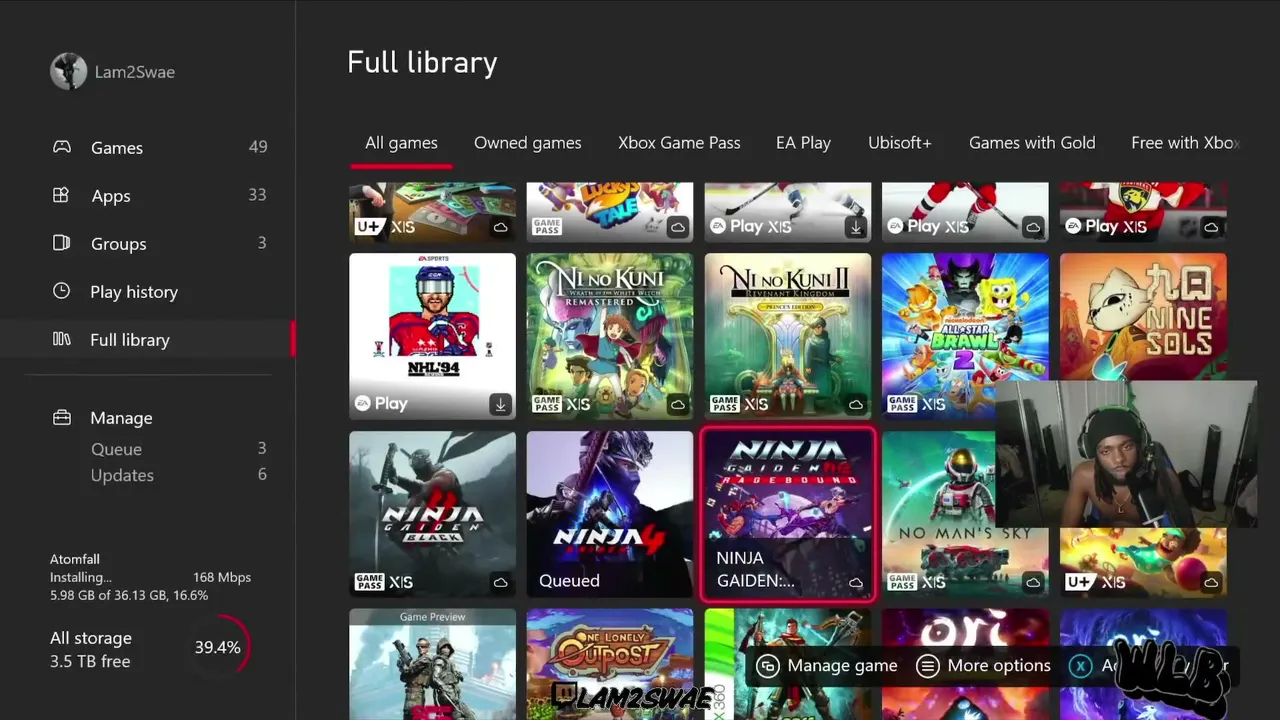Open the Play history clock icon
The height and width of the screenshot is (720, 1280).
click(x=62, y=291)
